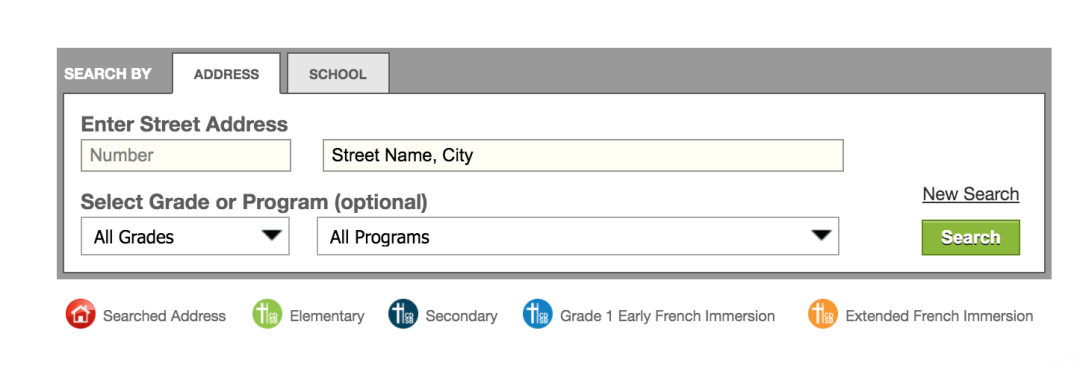Click the New Search link
1080x366 pixels.
tap(970, 194)
